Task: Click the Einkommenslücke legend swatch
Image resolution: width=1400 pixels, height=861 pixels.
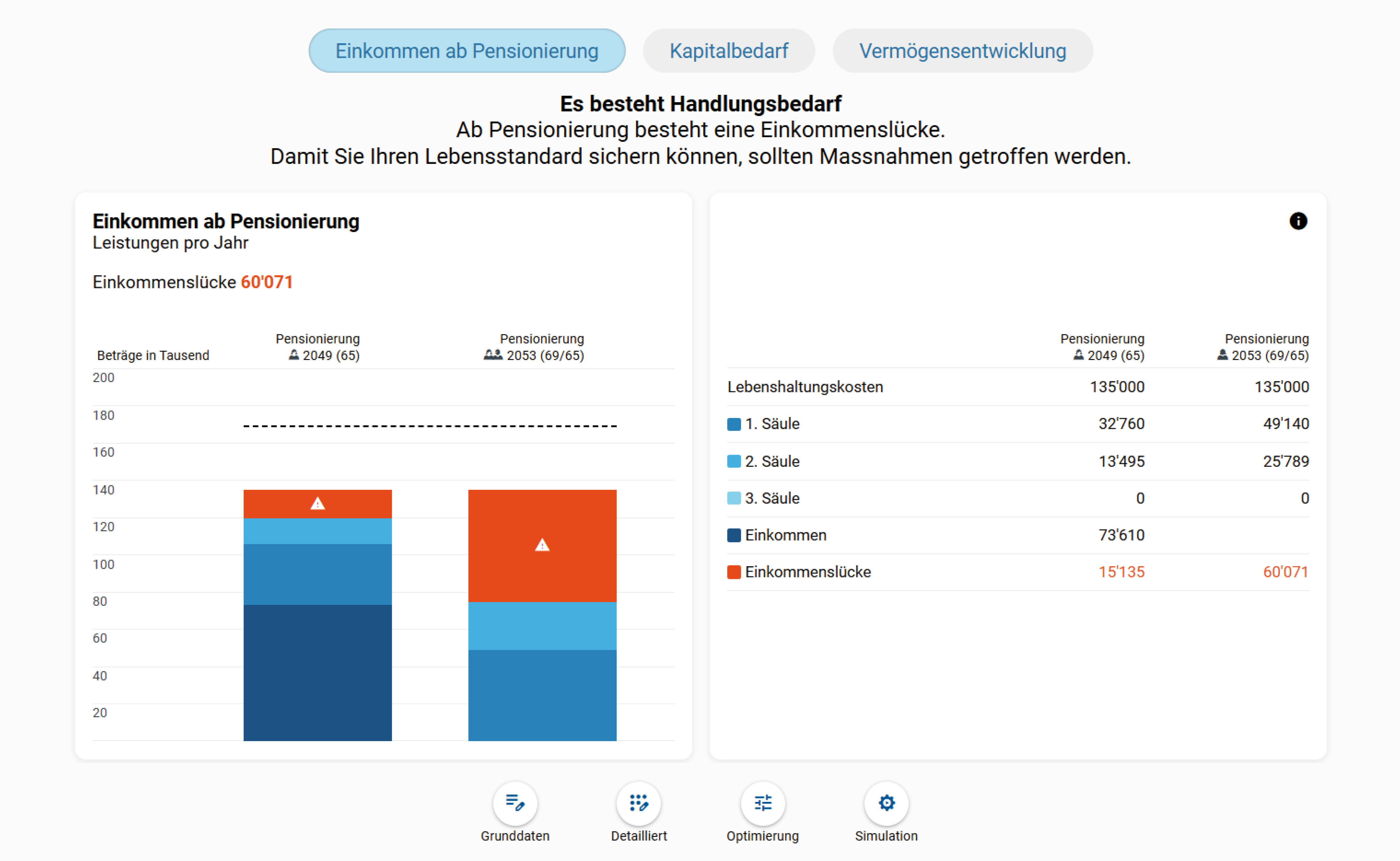Action: (734, 572)
